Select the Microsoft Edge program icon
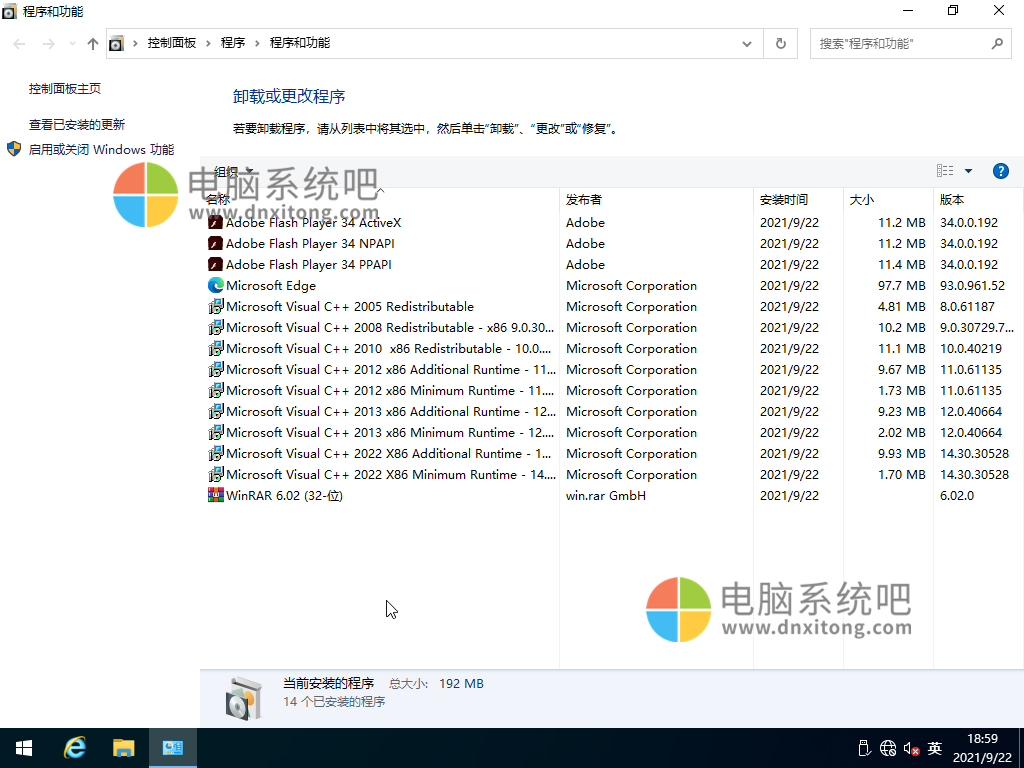This screenshot has width=1024, height=768. pyautogui.click(x=215, y=286)
